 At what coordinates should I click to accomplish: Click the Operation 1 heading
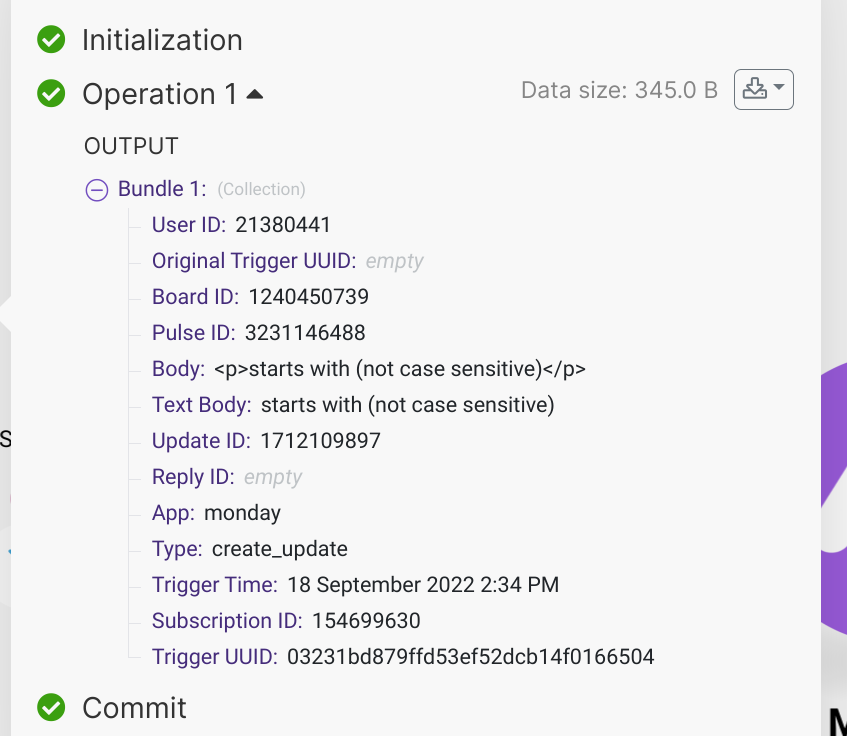pos(159,94)
